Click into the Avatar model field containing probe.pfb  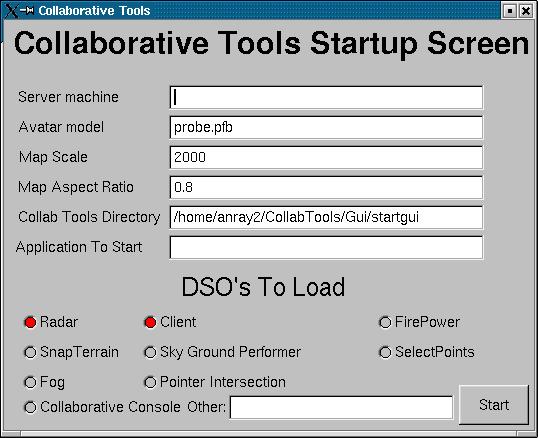[326, 128]
